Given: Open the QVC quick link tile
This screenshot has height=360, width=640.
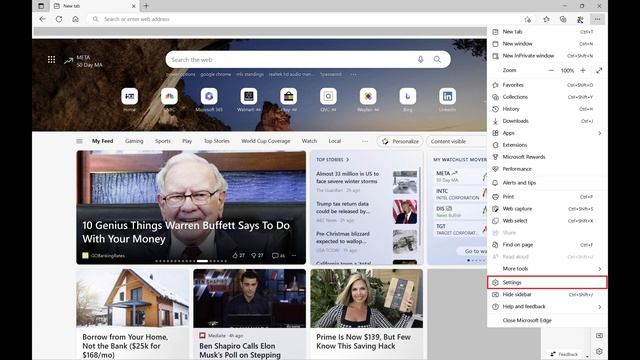Looking at the screenshot, I should [328, 100].
